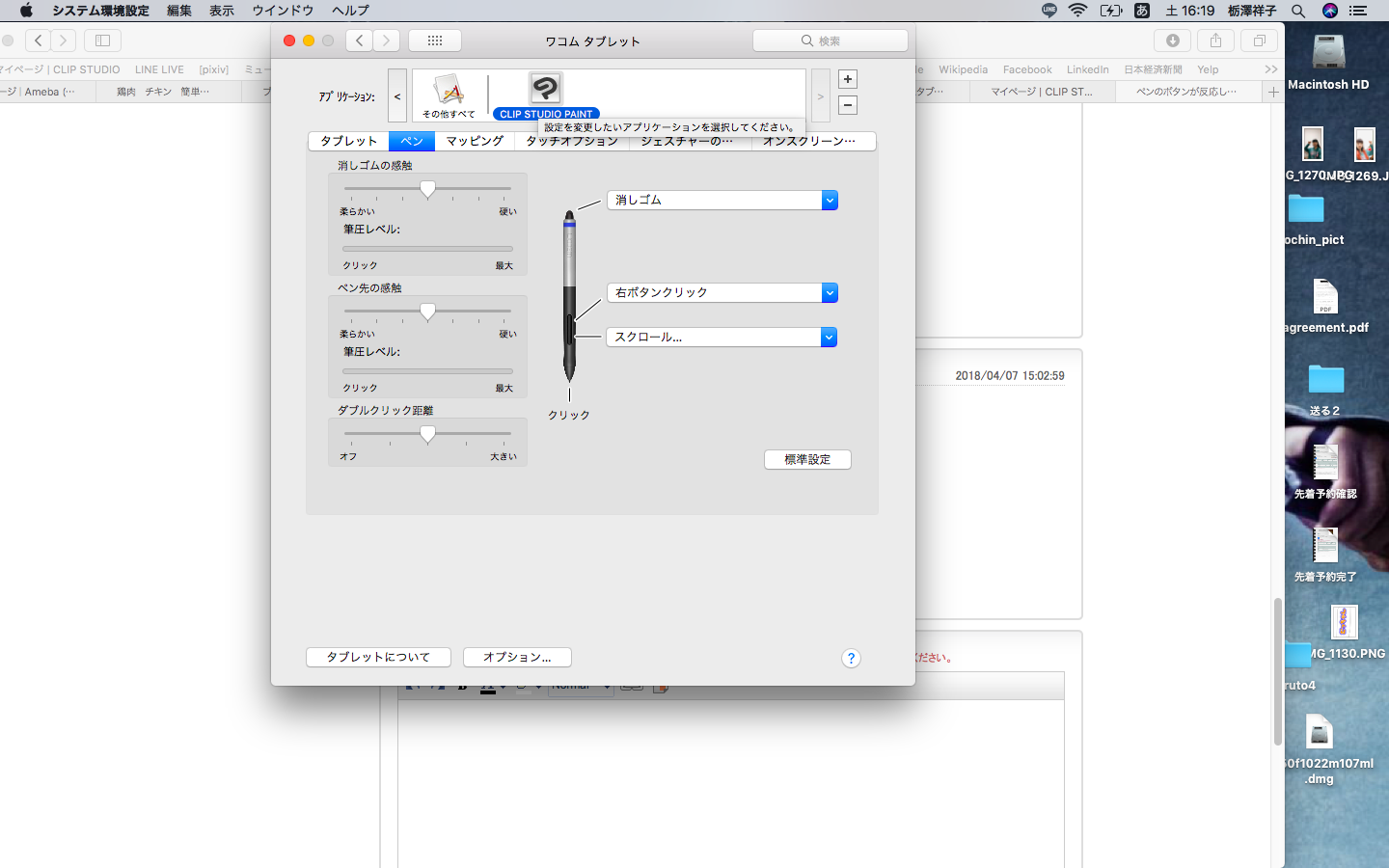
Task: Go back in Safari window
Action: pyautogui.click(x=38, y=41)
